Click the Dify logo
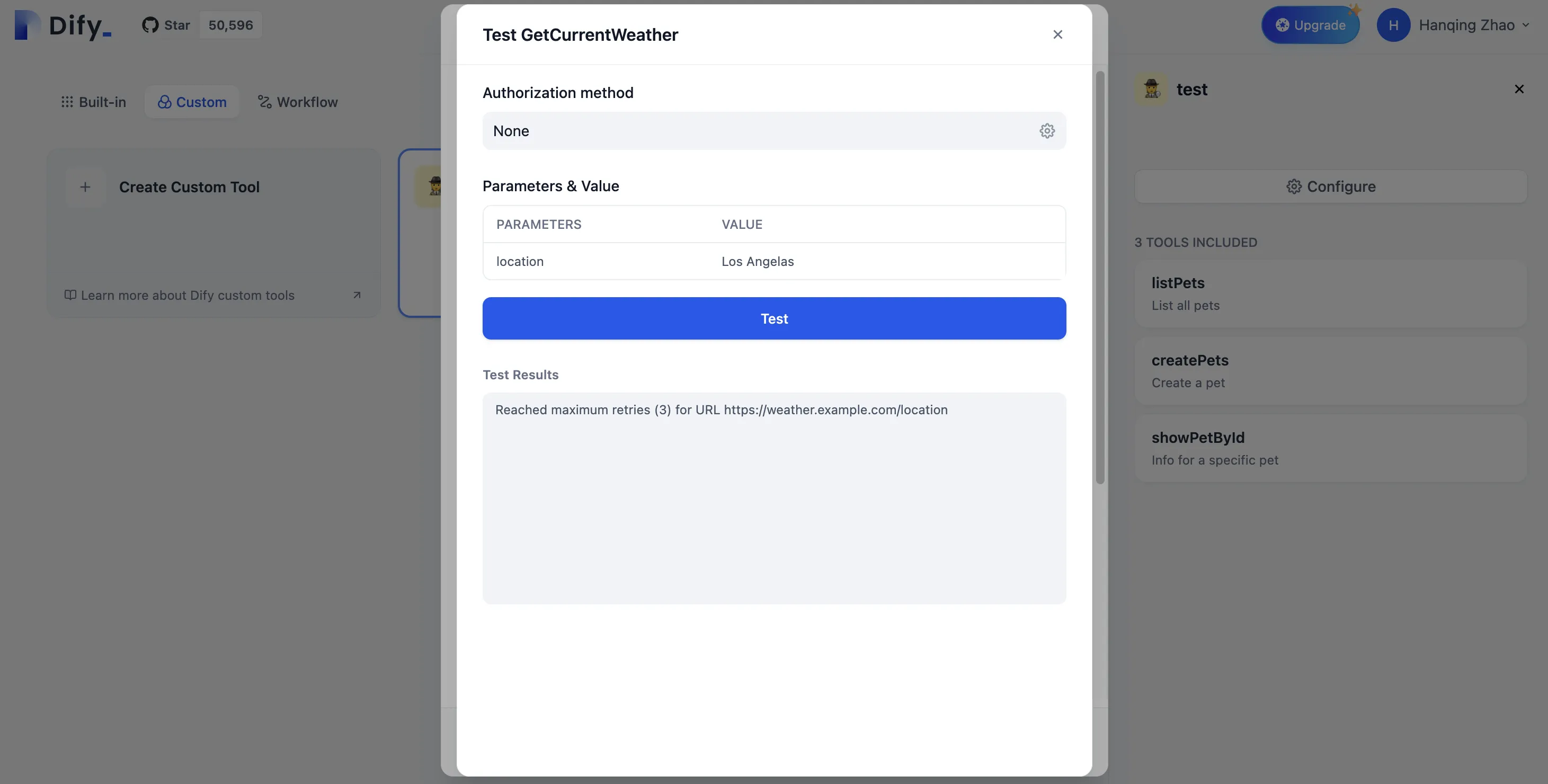This screenshot has height=784, width=1548. point(63,25)
